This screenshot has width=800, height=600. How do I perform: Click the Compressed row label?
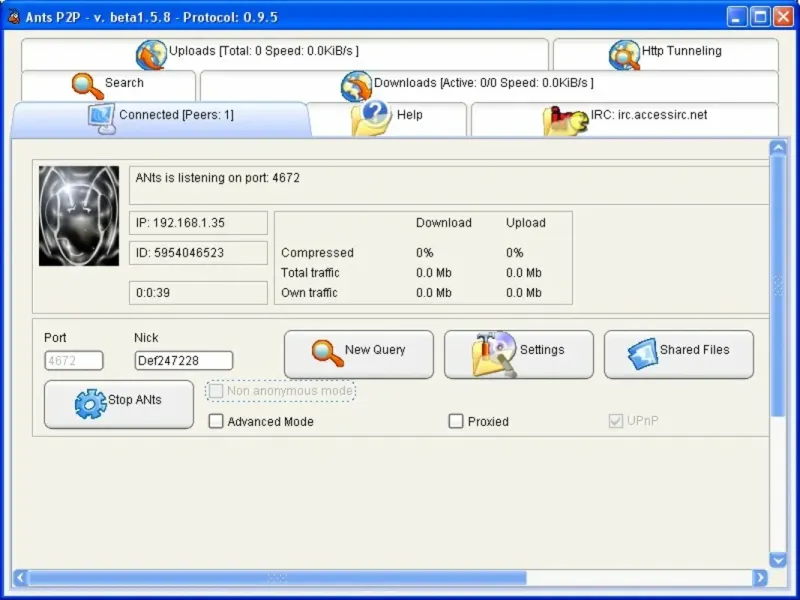[x=317, y=253]
